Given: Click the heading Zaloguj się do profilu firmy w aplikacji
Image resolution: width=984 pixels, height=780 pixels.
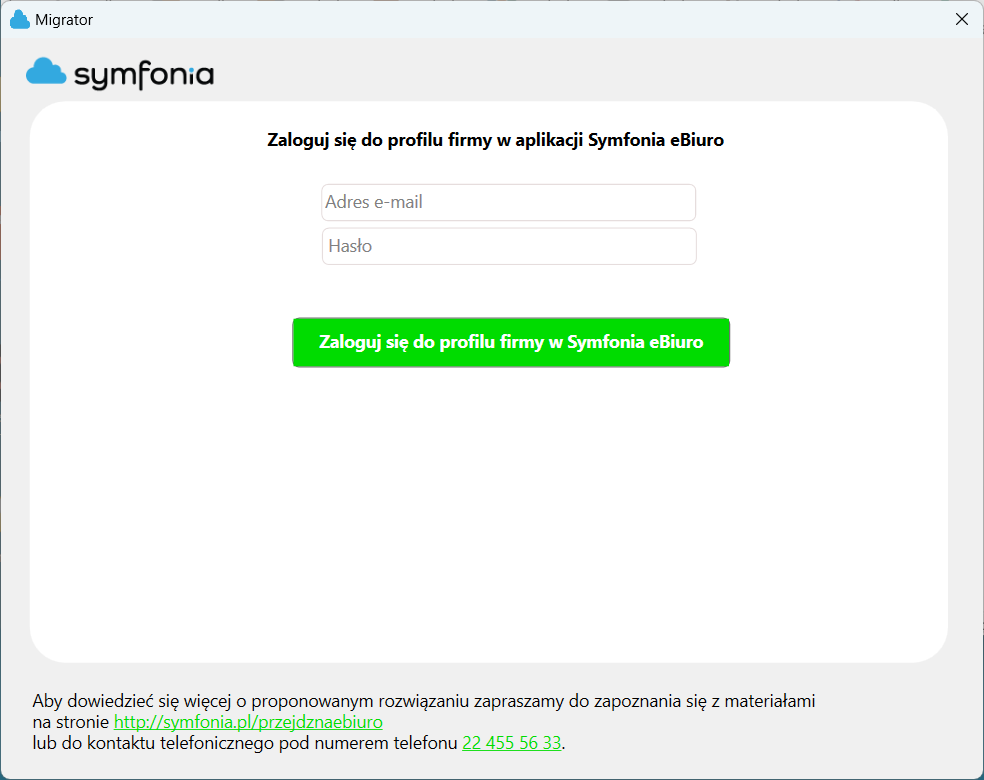Looking at the screenshot, I should point(495,139).
